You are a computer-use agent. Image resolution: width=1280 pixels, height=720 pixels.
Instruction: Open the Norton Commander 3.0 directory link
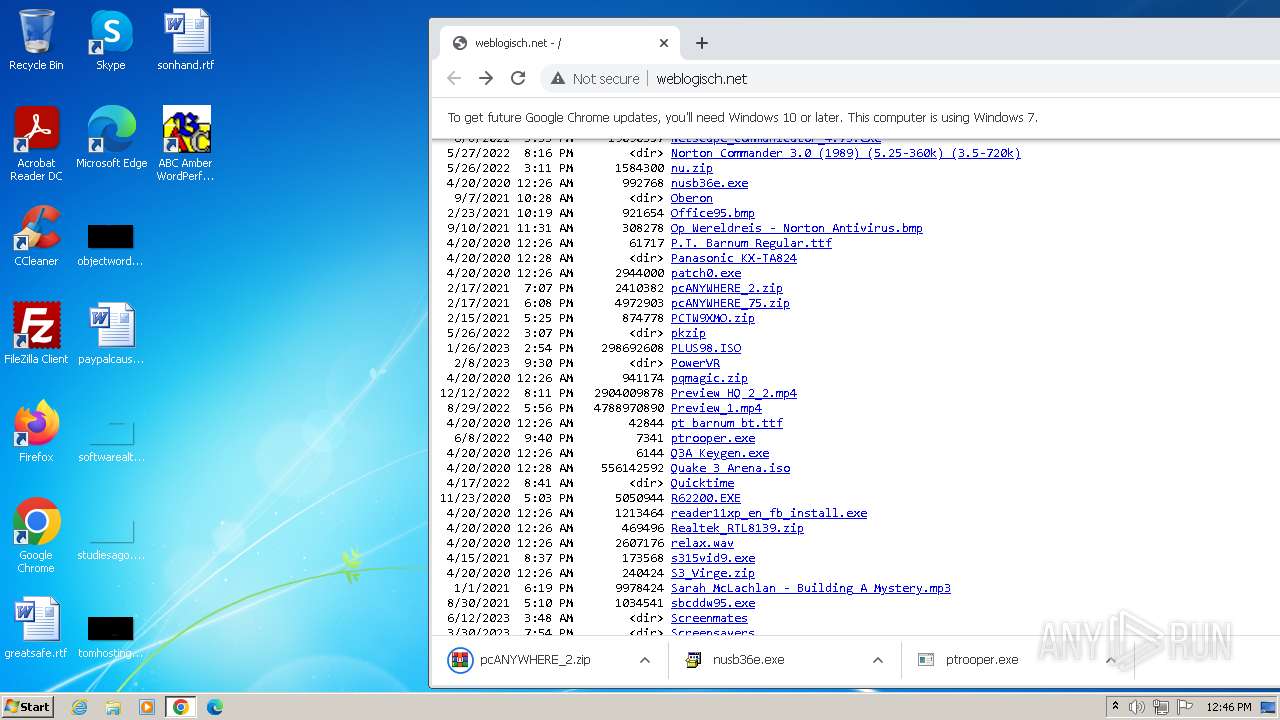(845, 153)
